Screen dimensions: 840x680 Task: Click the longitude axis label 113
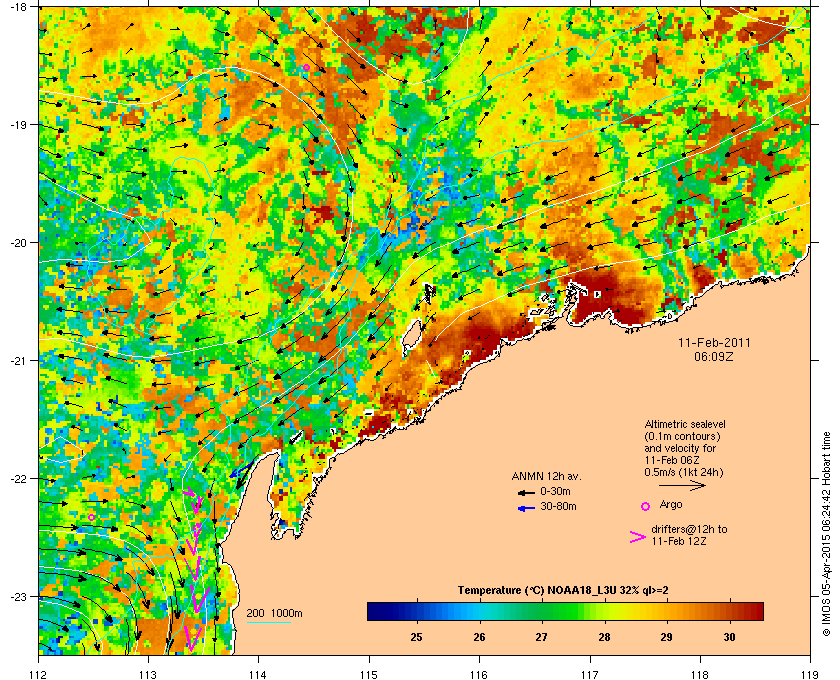pyautogui.click(x=148, y=674)
